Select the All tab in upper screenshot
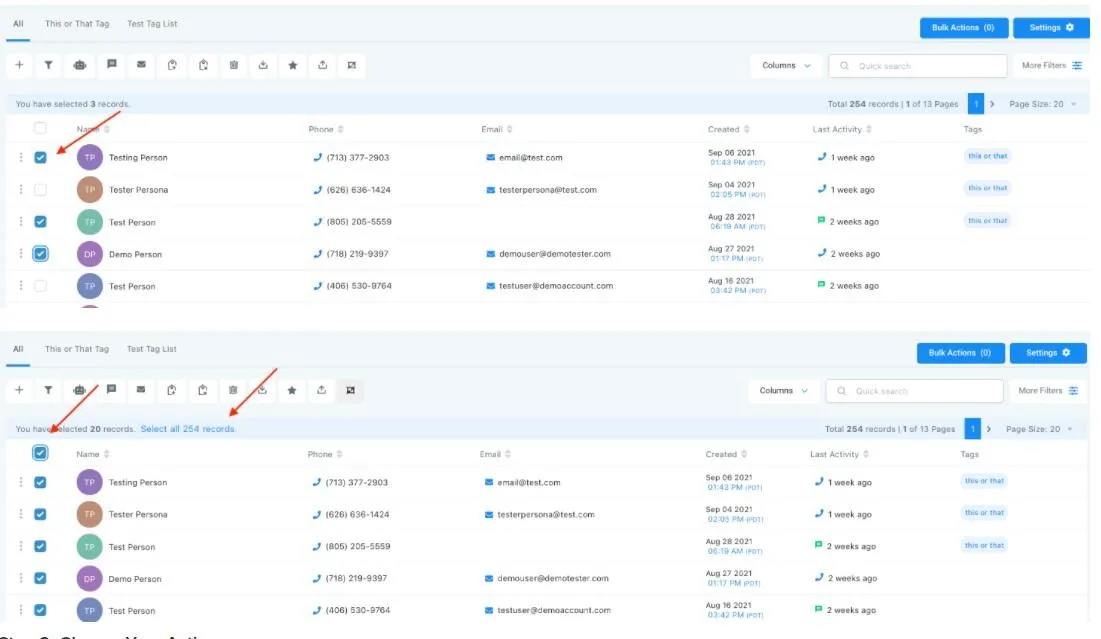This screenshot has height=639, width=1101. 18,24
